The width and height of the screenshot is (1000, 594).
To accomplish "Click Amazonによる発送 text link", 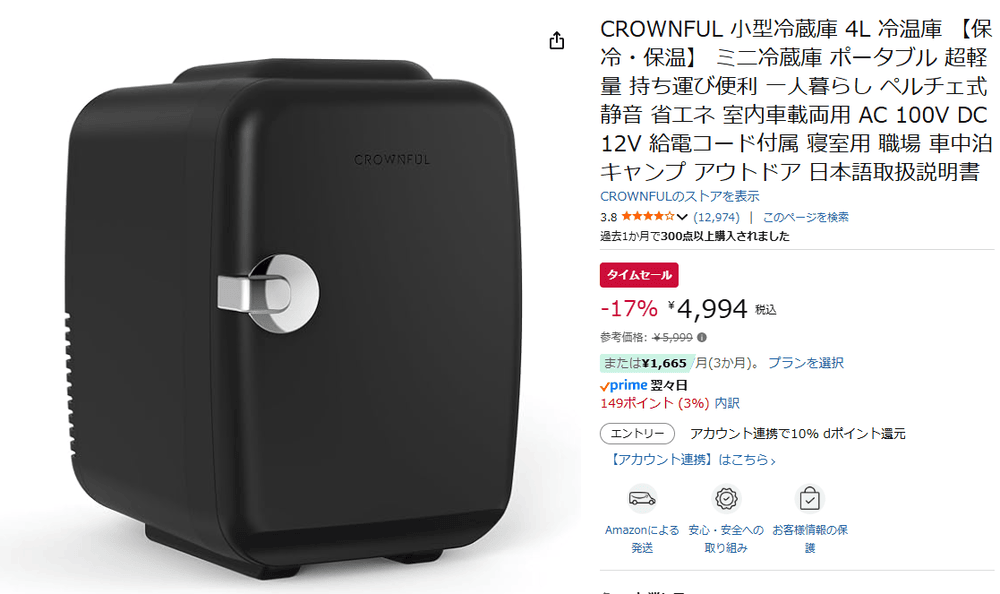I will coord(642,538).
